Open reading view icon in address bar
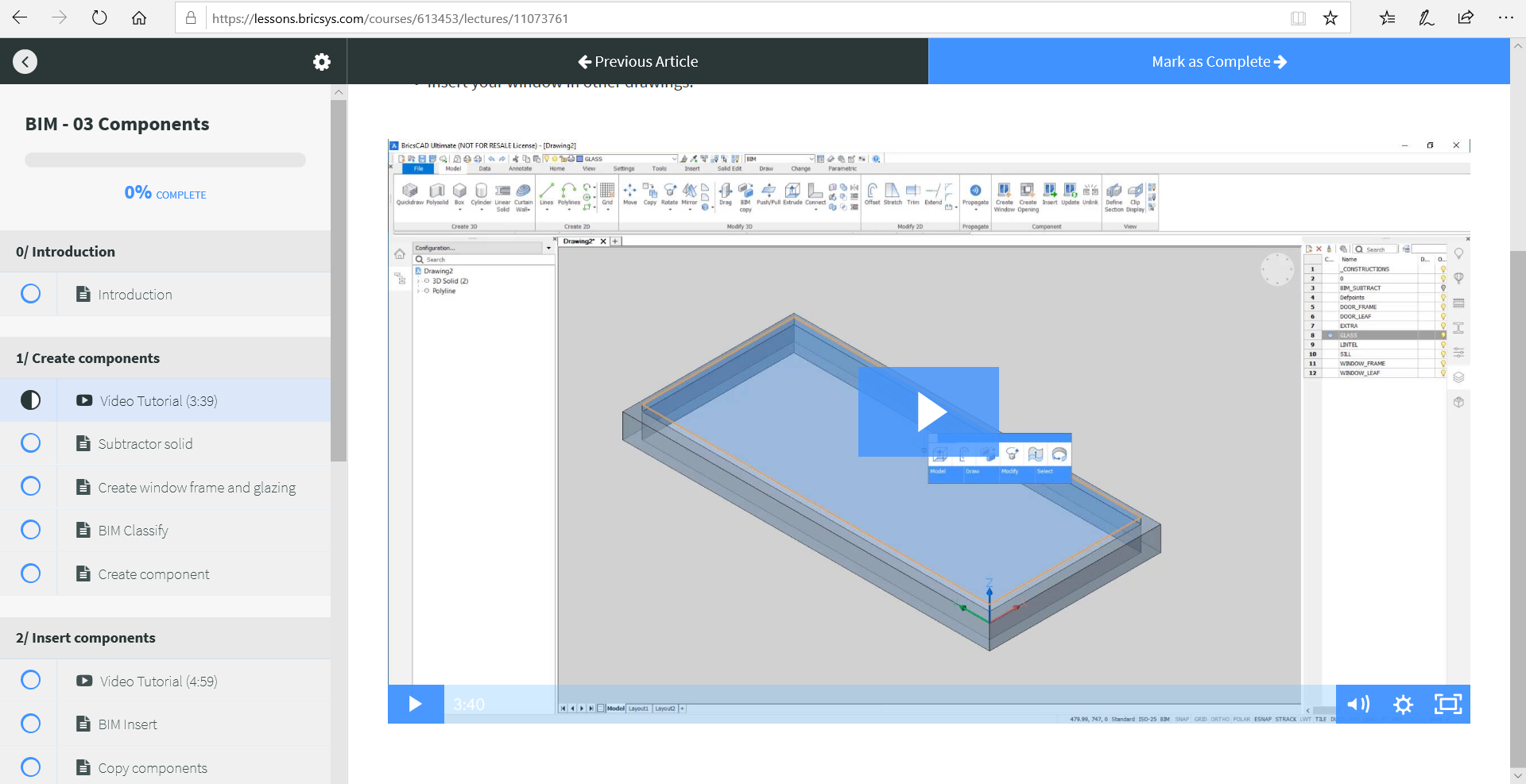This screenshot has height=784, width=1526. click(1298, 18)
